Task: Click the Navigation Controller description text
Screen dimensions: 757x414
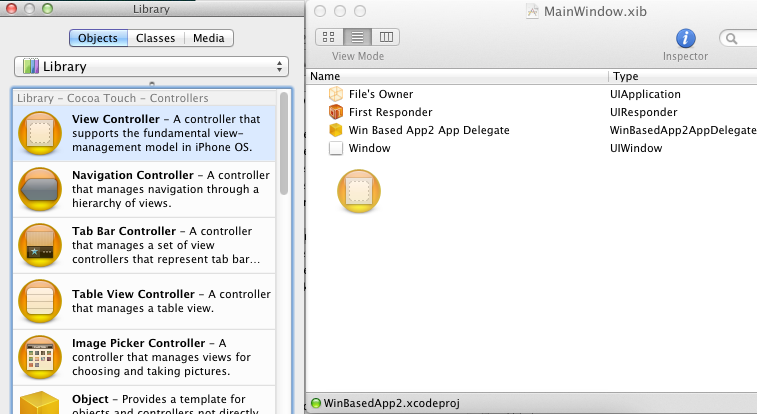Action: [x=171, y=189]
